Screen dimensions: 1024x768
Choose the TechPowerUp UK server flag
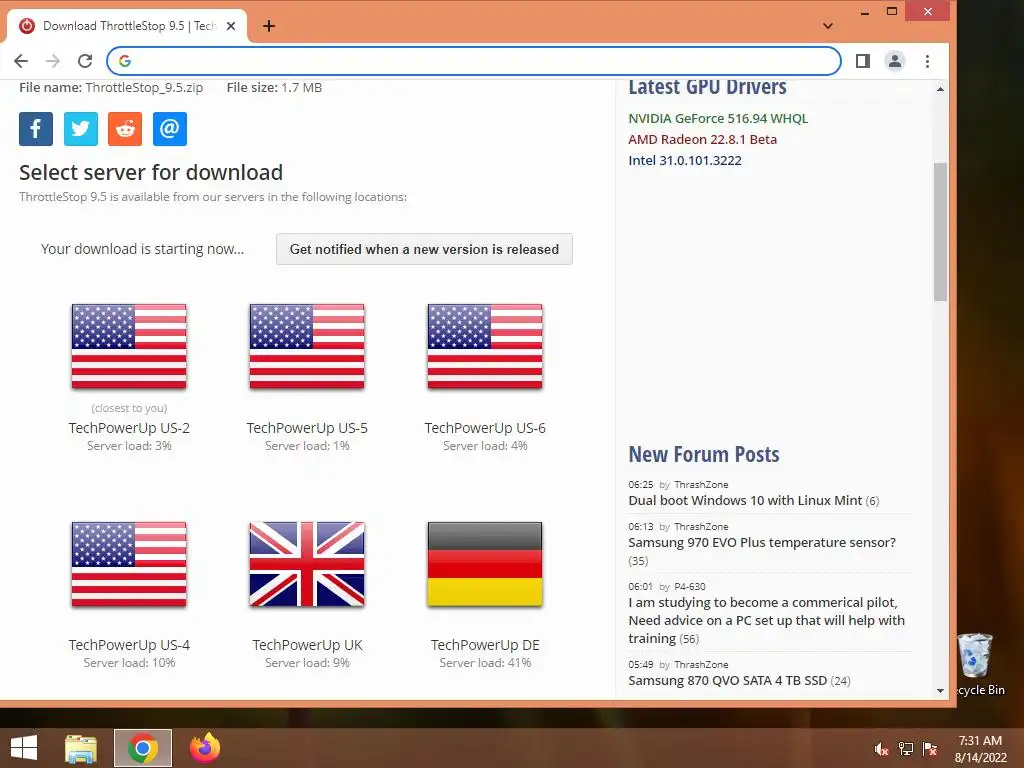coord(307,564)
